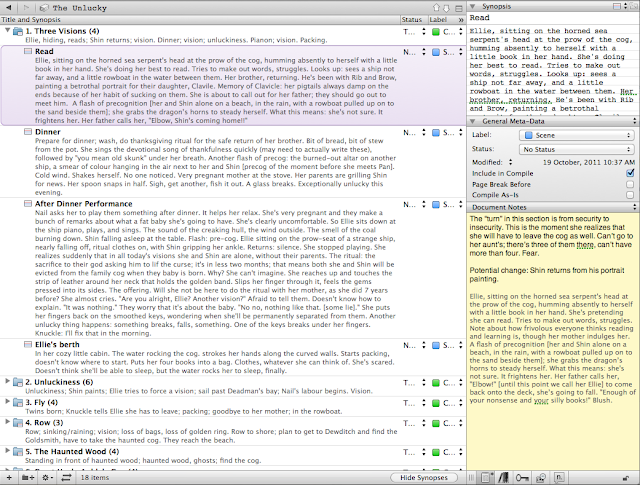The width and height of the screenshot is (640, 485).
Task: Click Read document text icon
Action: 28,51
